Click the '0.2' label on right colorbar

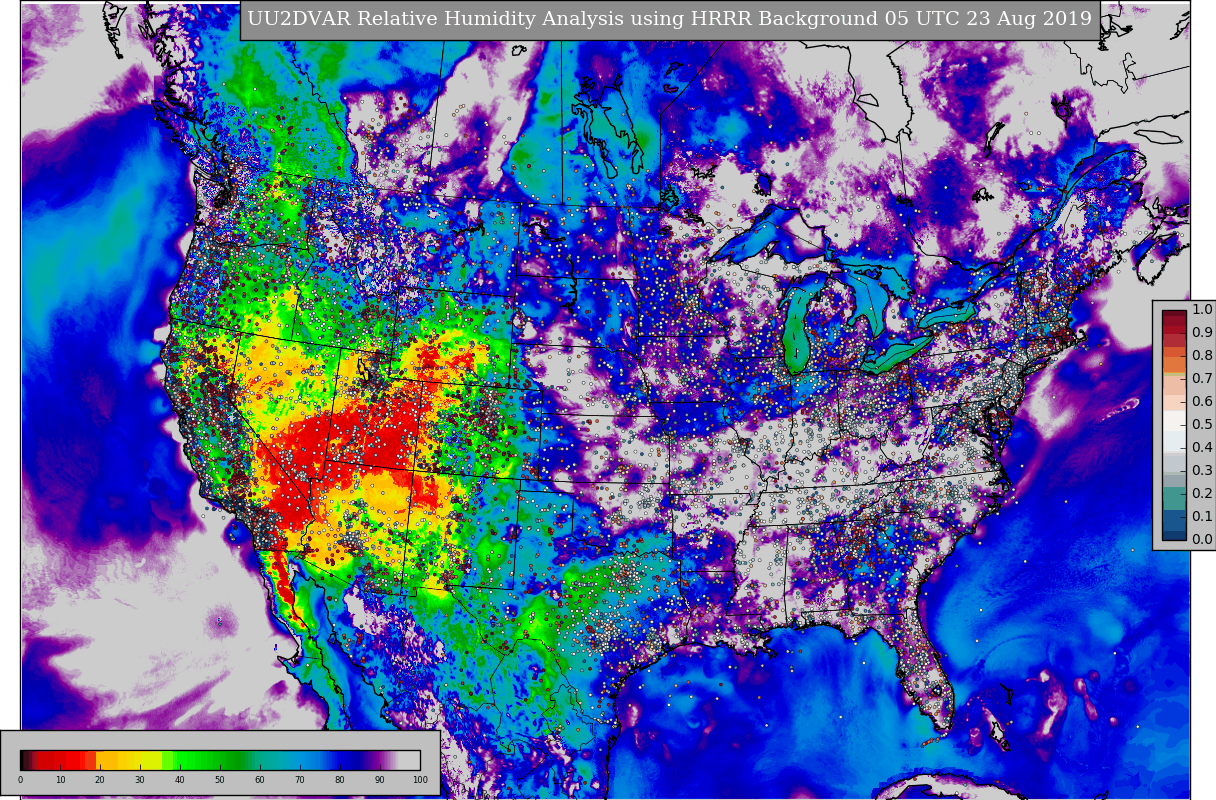click(x=1202, y=494)
